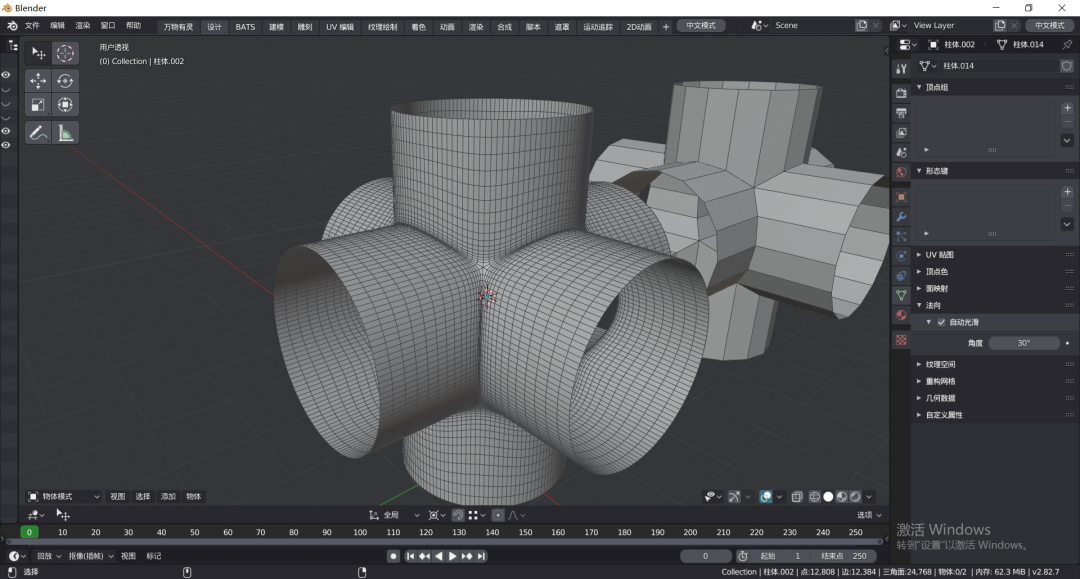Toggle the viewport overlays button
The height and width of the screenshot is (579, 1080).
coord(765,496)
